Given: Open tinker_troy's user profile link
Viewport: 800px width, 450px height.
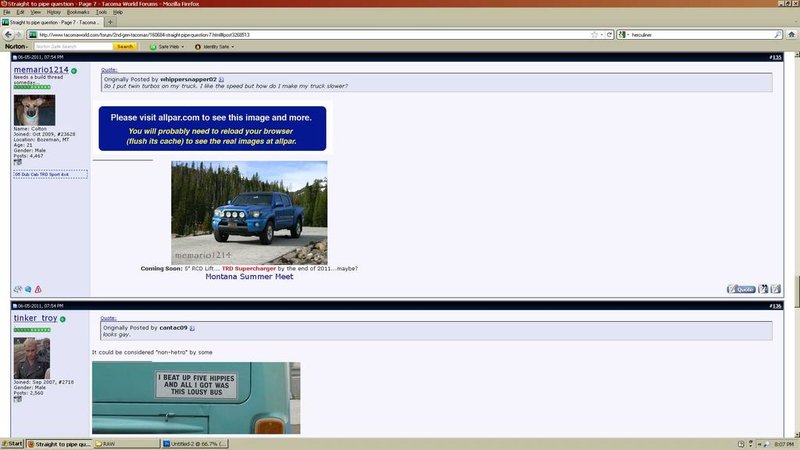Looking at the screenshot, I should 35,318.
